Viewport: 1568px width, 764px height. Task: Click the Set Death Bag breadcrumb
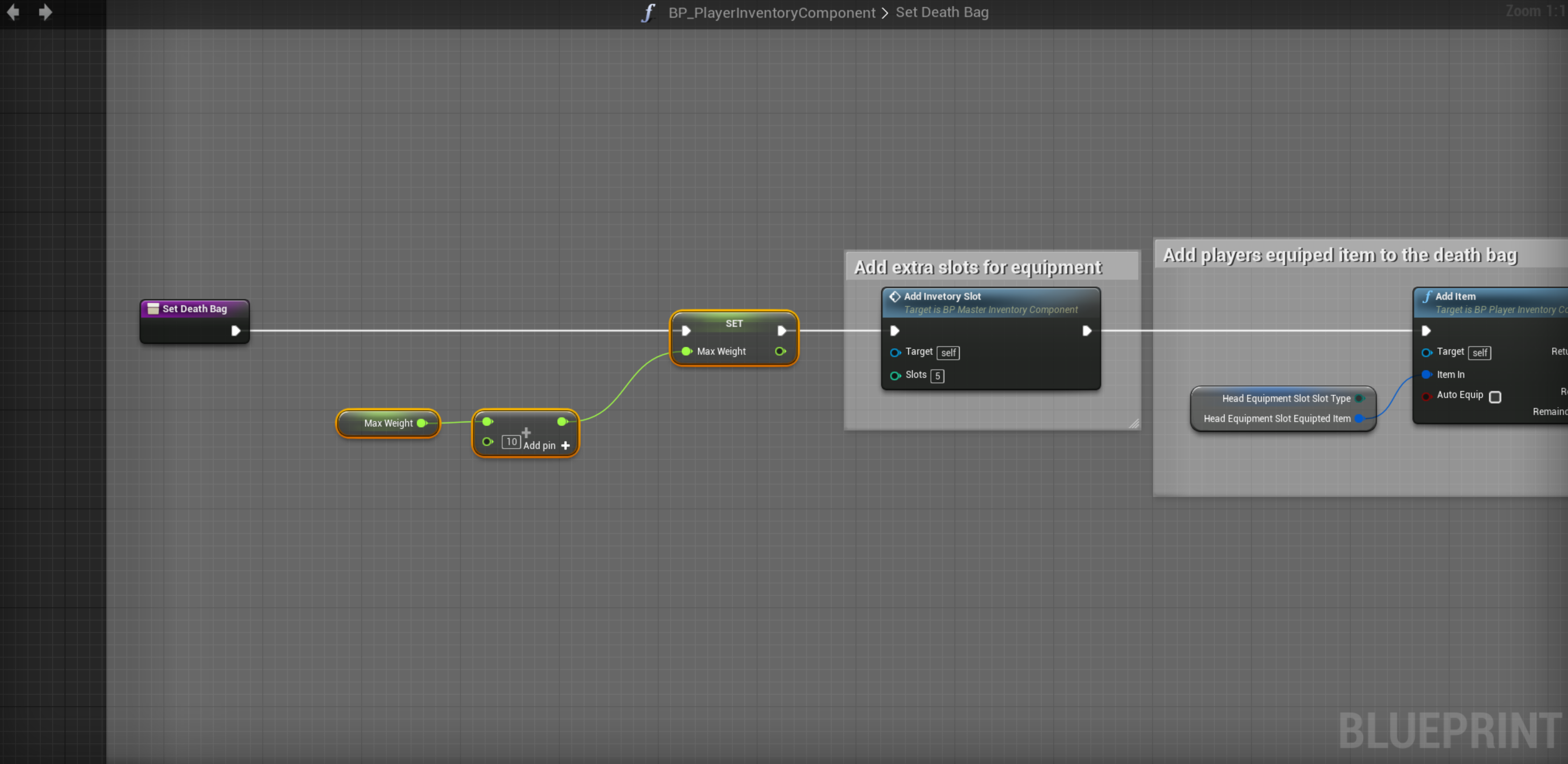pos(942,13)
